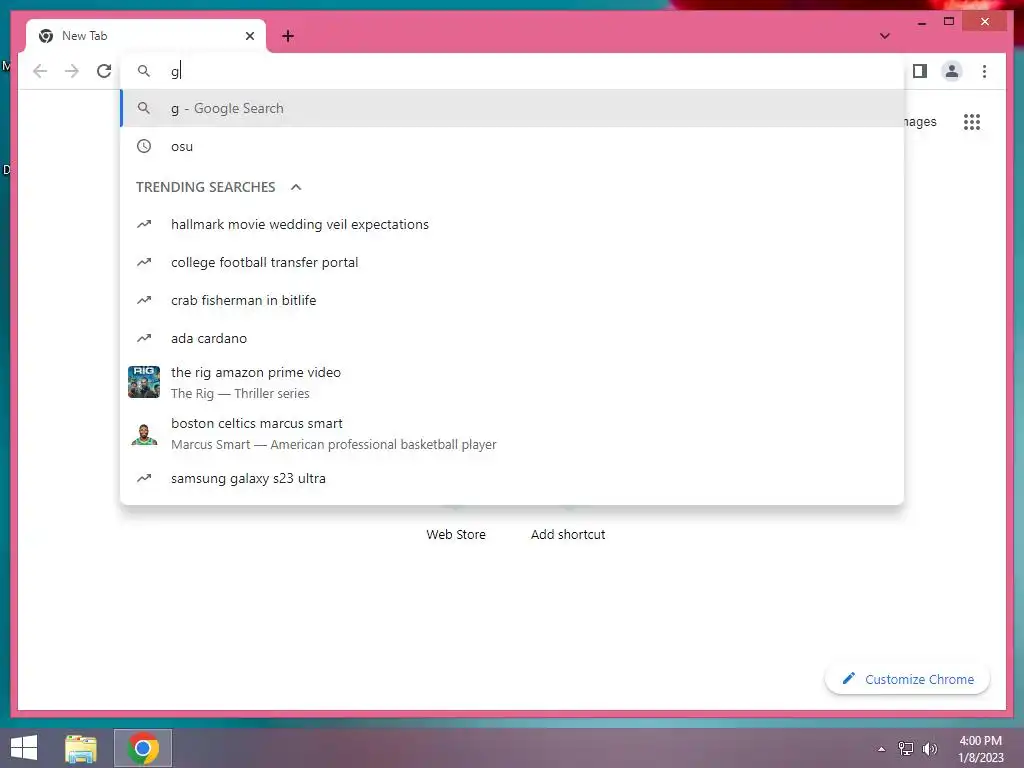Open the Windows Start menu
Screen dimensions: 1024x768
(x=24, y=748)
